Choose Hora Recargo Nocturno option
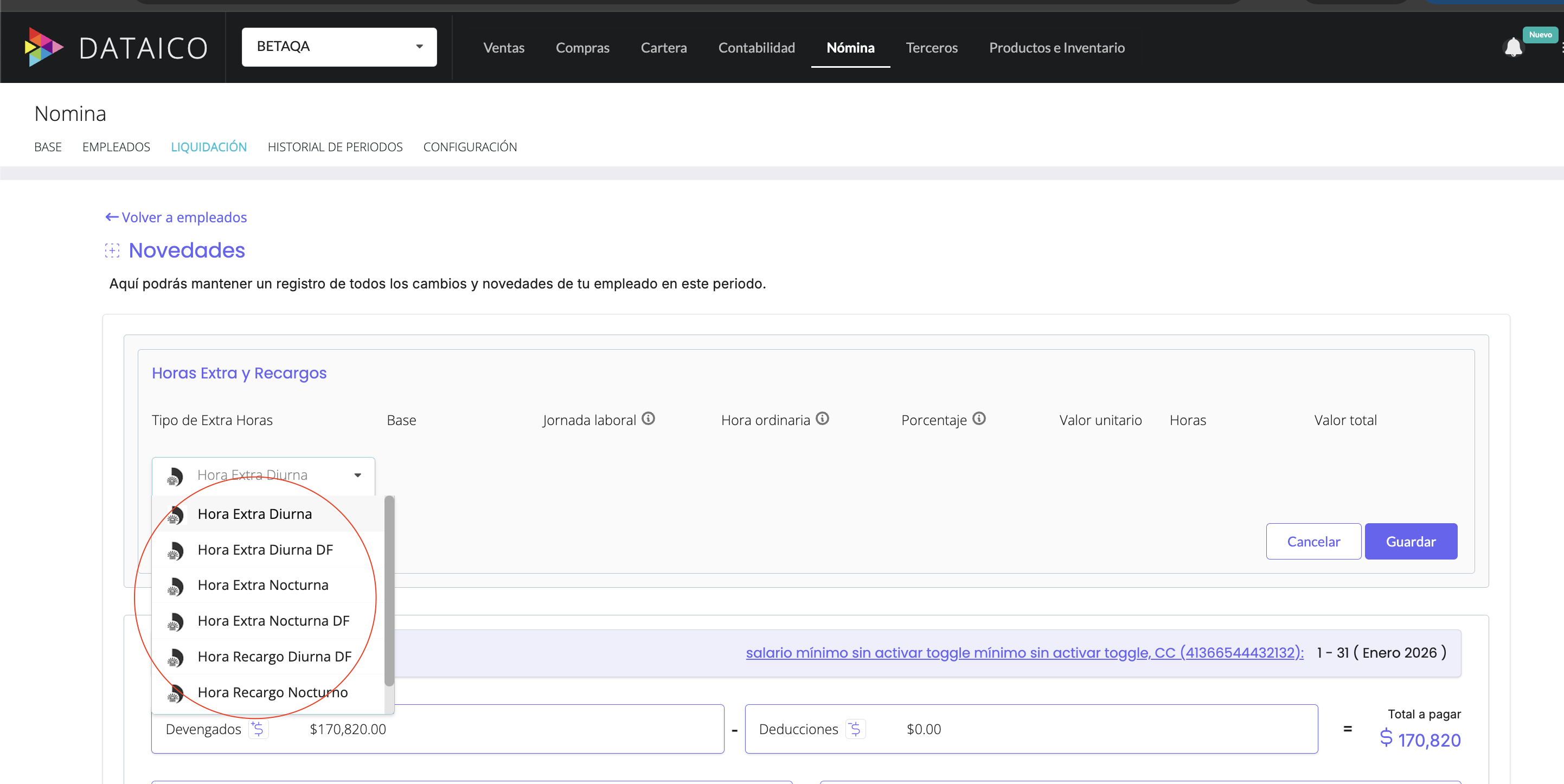 pyautogui.click(x=268, y=692)
